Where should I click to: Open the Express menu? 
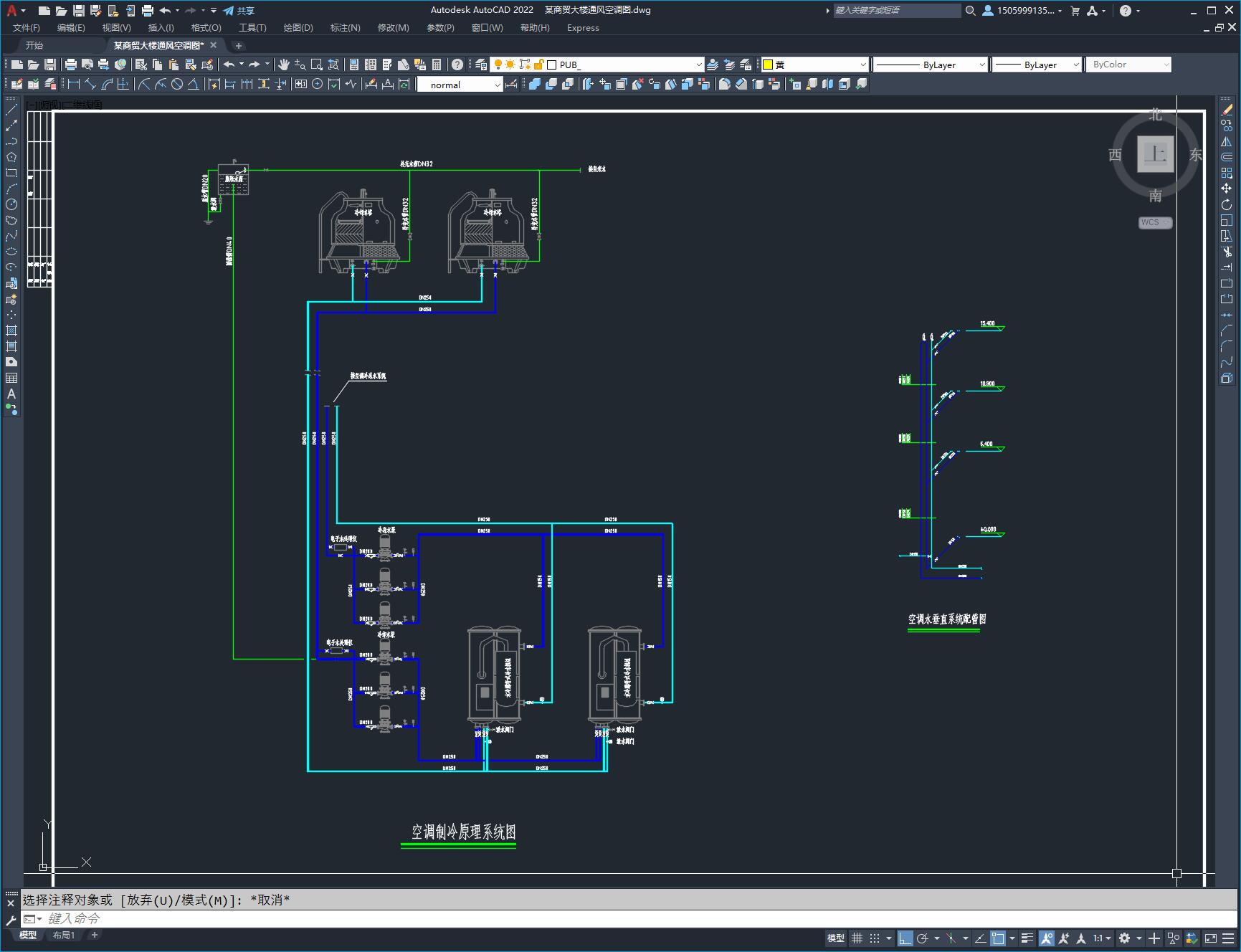click(x=583, y=28)
